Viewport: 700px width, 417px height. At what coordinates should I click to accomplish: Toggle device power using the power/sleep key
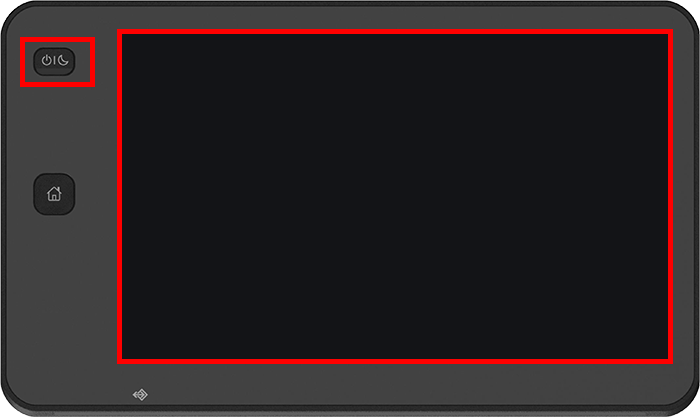(54, 62)
